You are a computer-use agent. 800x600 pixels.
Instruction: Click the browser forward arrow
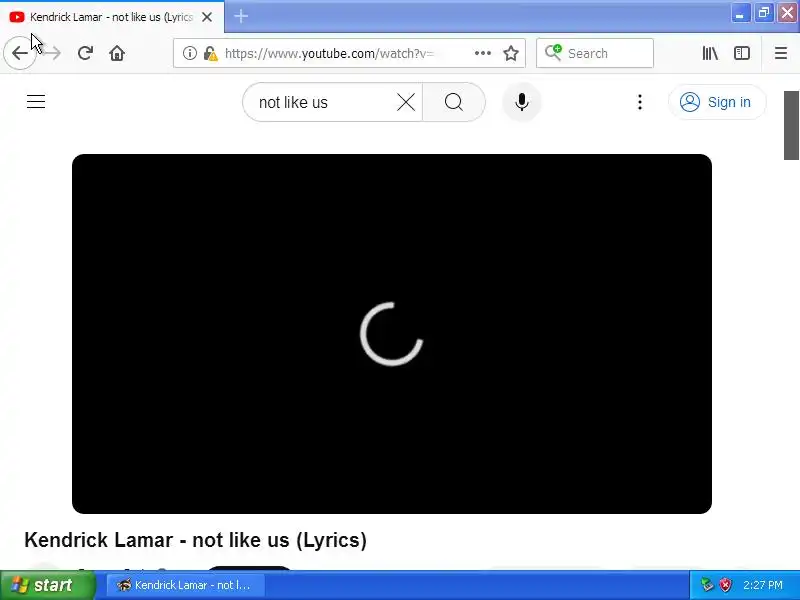tap(52, 53)
